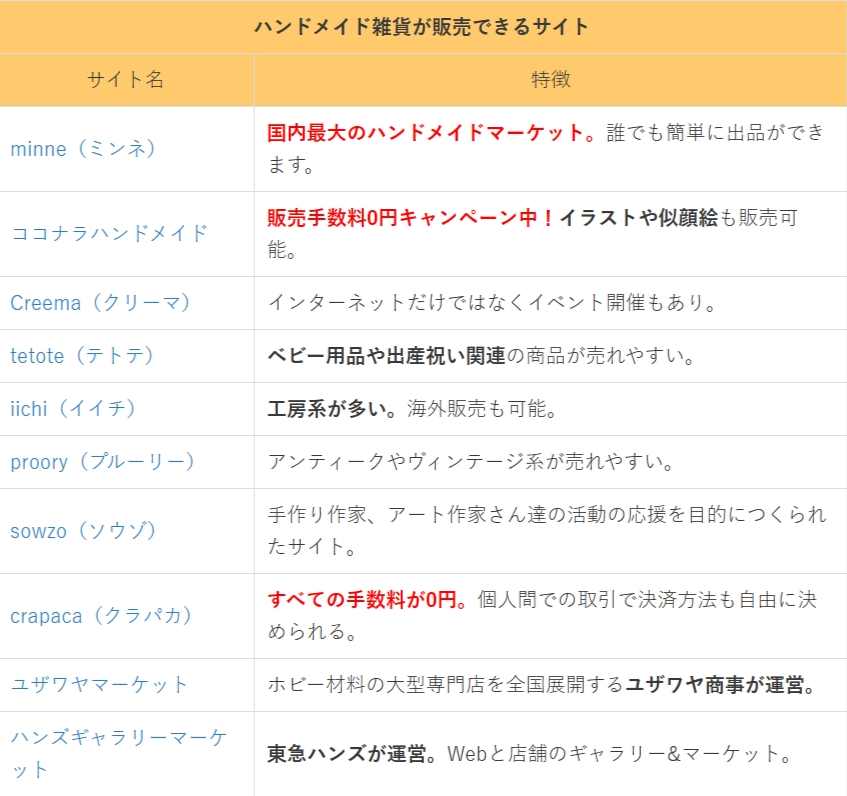The width and height of the screenshot is (847, 796).
Task: Click the red text 販売手数料0円キャンペーン中！
Action: (x=412, y=218)
